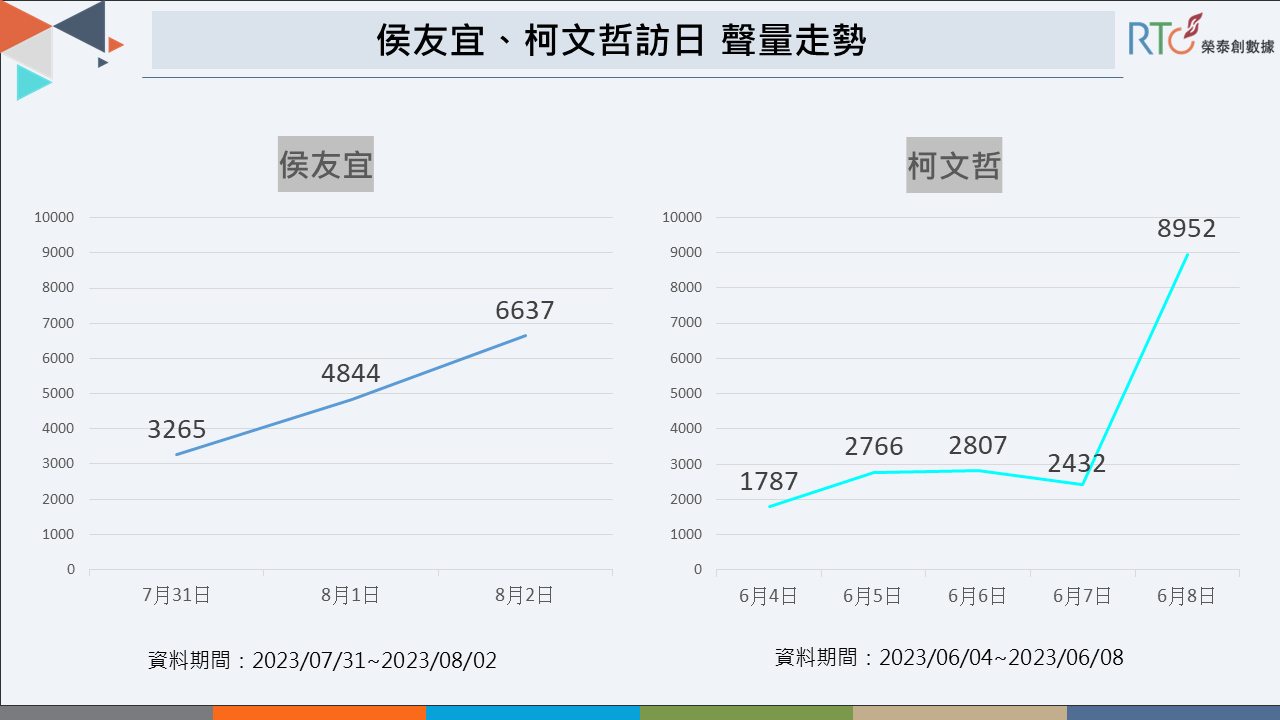Click the 5000 y-axis label on 柯文哲 chart
This screenshot has height=720, width=1280.
685,393
